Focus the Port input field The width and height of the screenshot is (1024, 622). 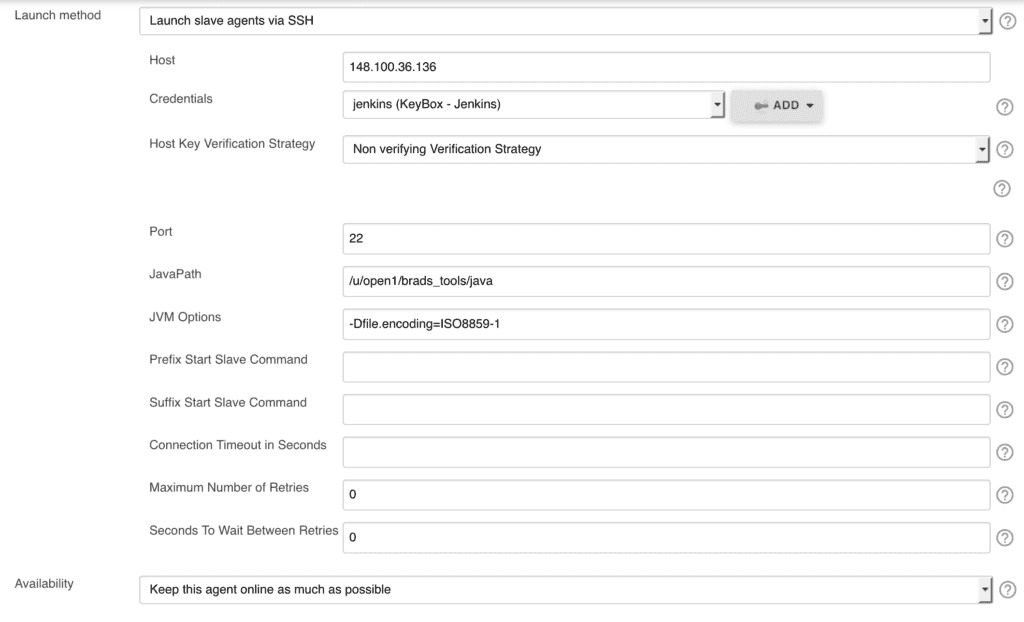(665, 239)
